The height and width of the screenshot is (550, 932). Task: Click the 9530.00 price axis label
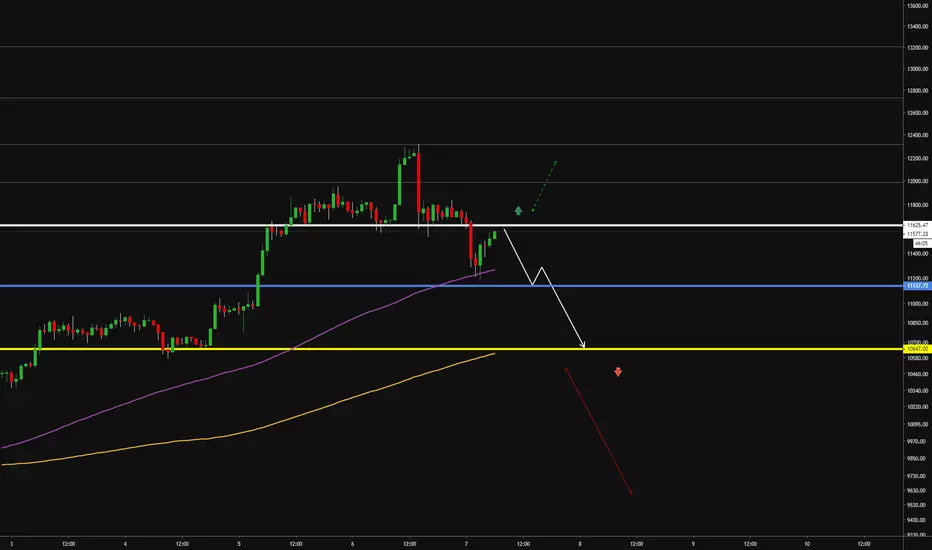click(x=918, y=505)
